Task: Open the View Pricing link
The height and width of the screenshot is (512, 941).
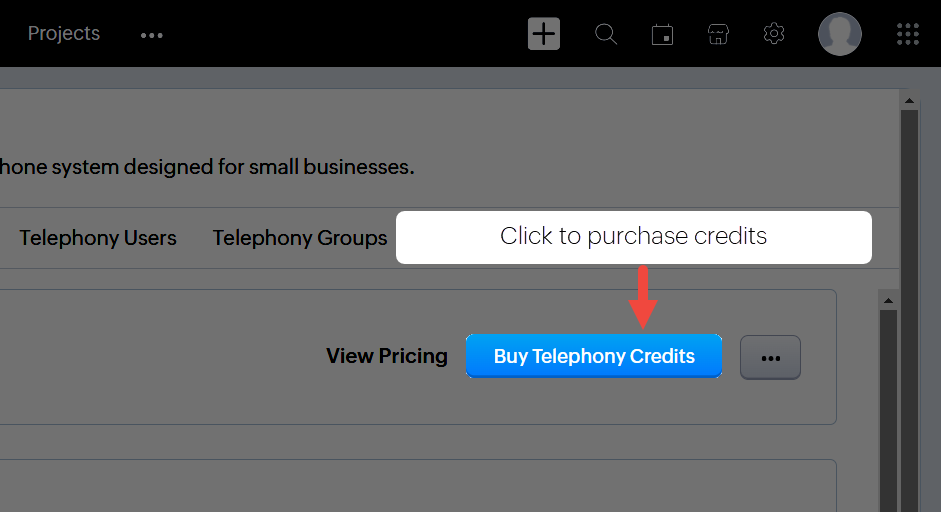Action: click(387, 356)
